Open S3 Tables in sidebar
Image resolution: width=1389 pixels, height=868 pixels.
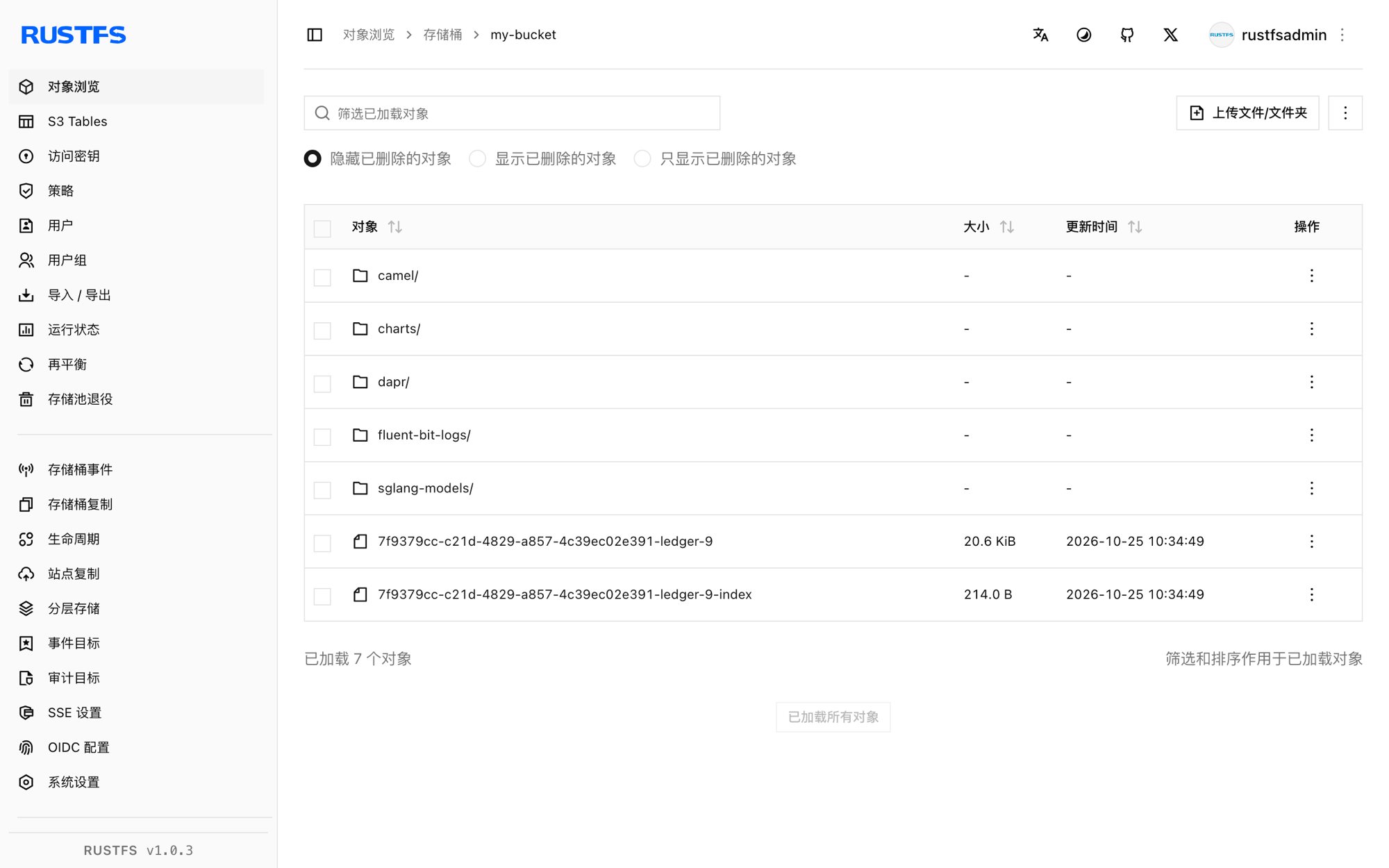(136, 122)
